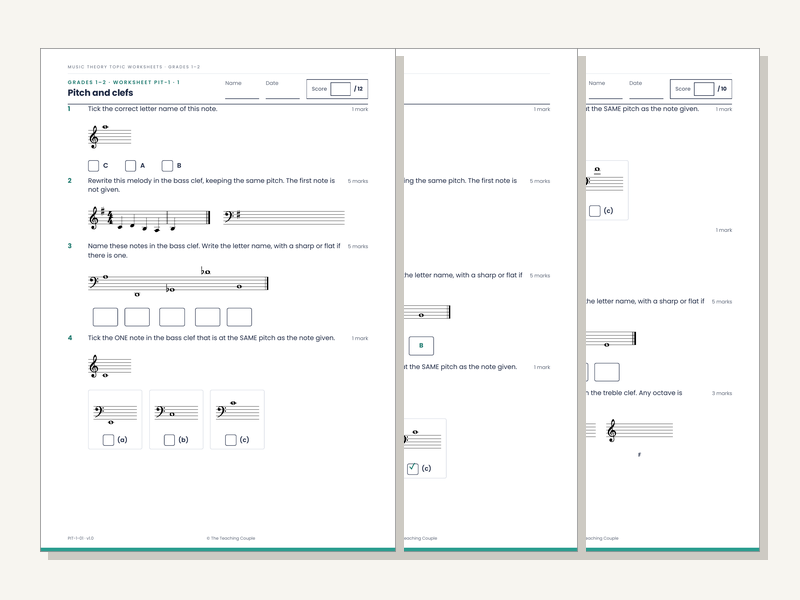The image size is (800, 600).
Task: Click the 'Pitch and clefs' title
Action: (x=100, y=93)
